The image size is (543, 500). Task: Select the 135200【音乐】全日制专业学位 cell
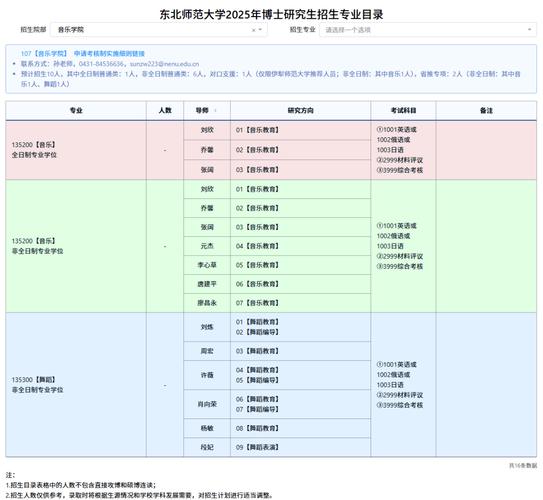[x=76, y=150]
